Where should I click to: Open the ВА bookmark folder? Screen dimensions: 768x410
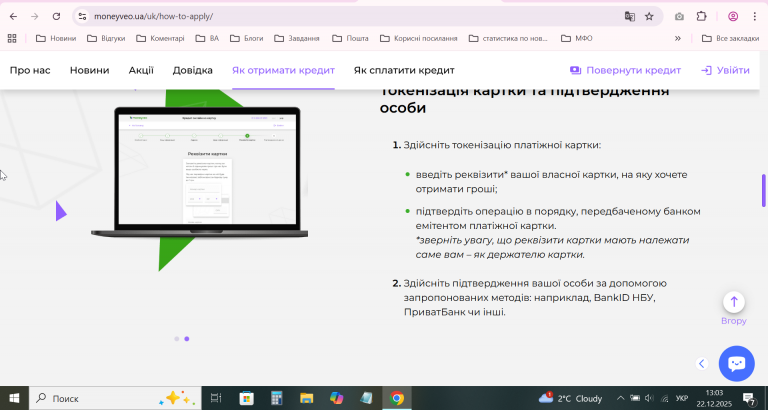pyautogui.click(x=207, y=38)
